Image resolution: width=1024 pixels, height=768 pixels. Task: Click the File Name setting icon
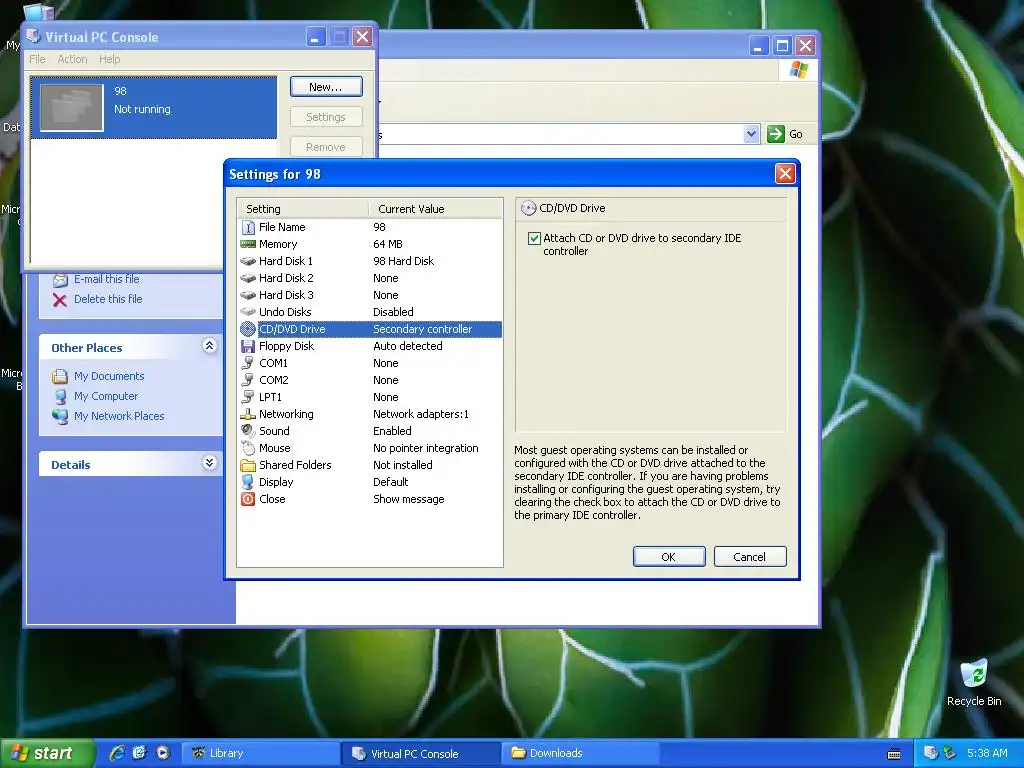pyautogui.click(x=248, y=227)
